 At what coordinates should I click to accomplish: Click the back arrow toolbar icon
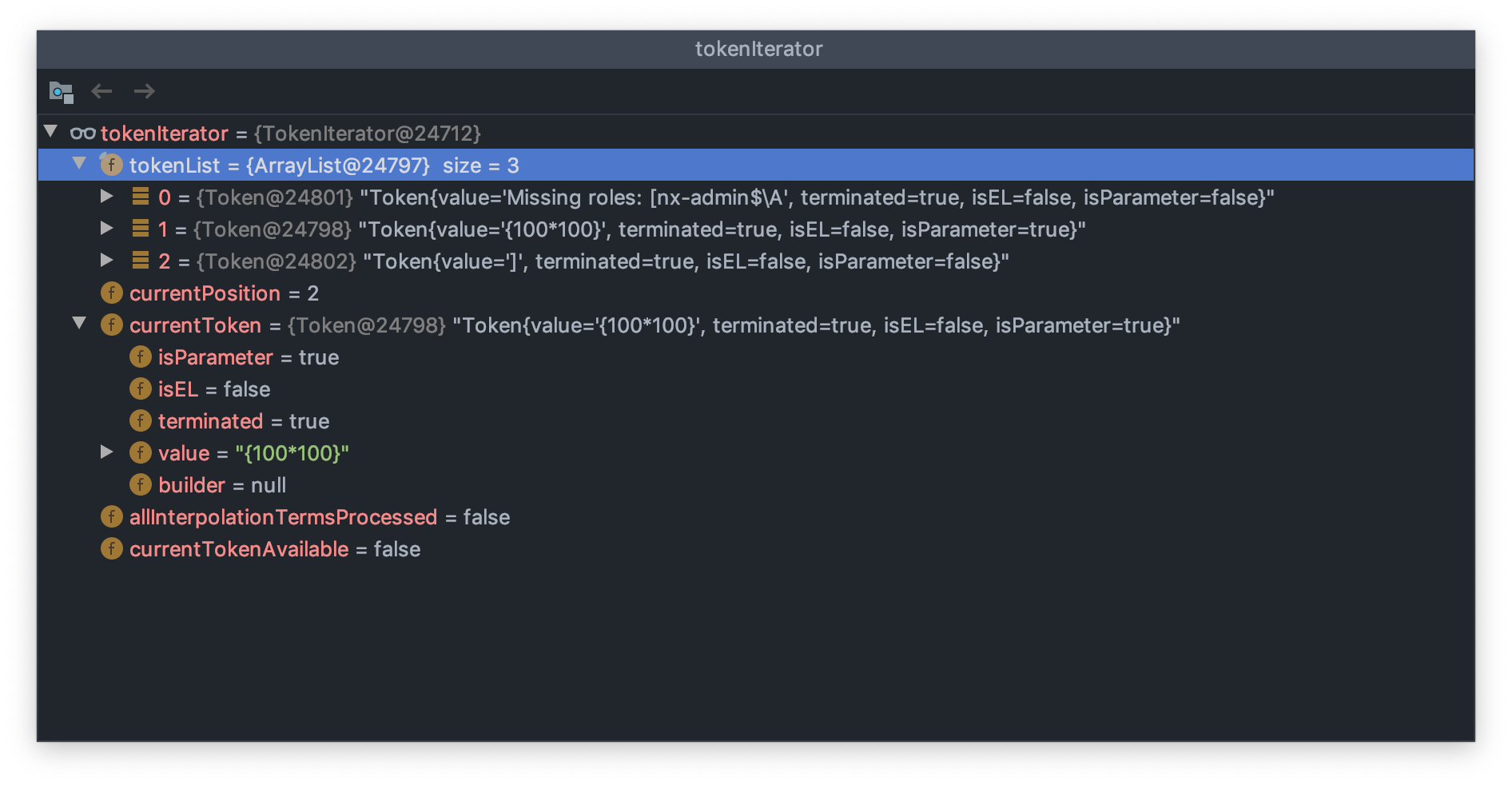click(101, 91)
